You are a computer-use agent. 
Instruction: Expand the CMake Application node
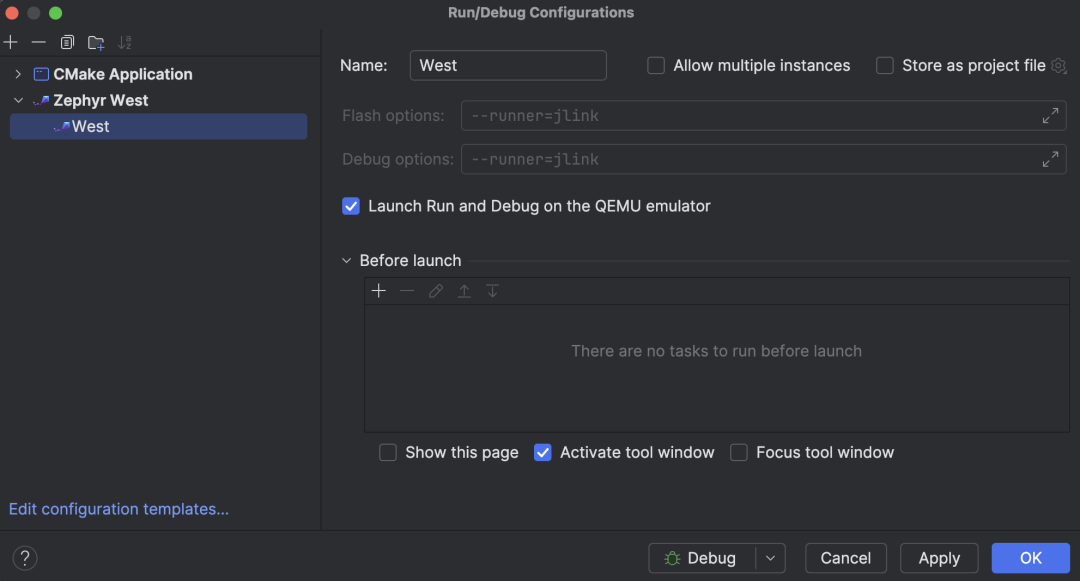click(x=19, y=74)
